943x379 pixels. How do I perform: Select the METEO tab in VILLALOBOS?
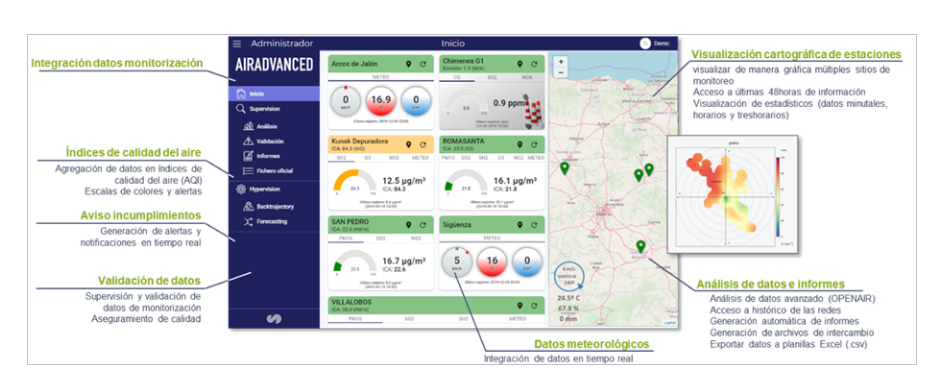coord(517,318)
